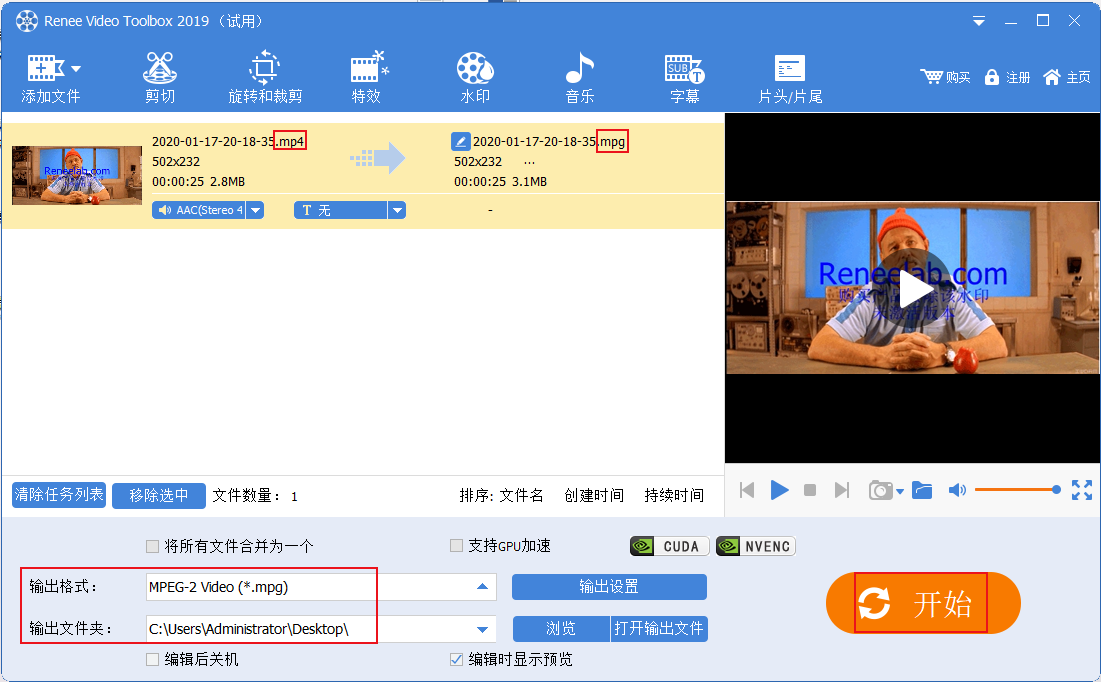Open the title bar options dropdown menu
The image size is (1101, 682).
coord(979,22)
